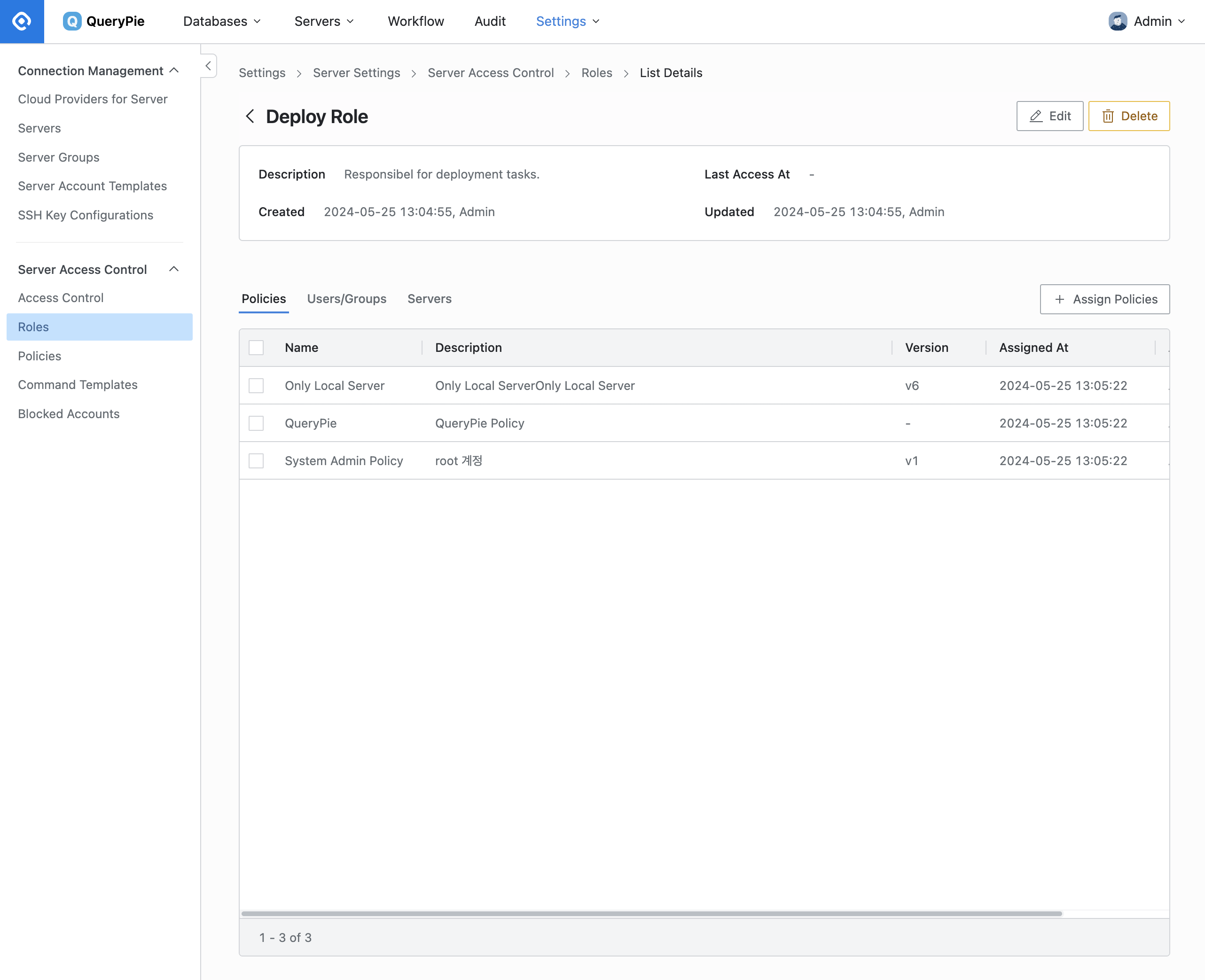Click the Edit button
The width and height of the screenshot is (1205, 980).
coord(1049,117)
